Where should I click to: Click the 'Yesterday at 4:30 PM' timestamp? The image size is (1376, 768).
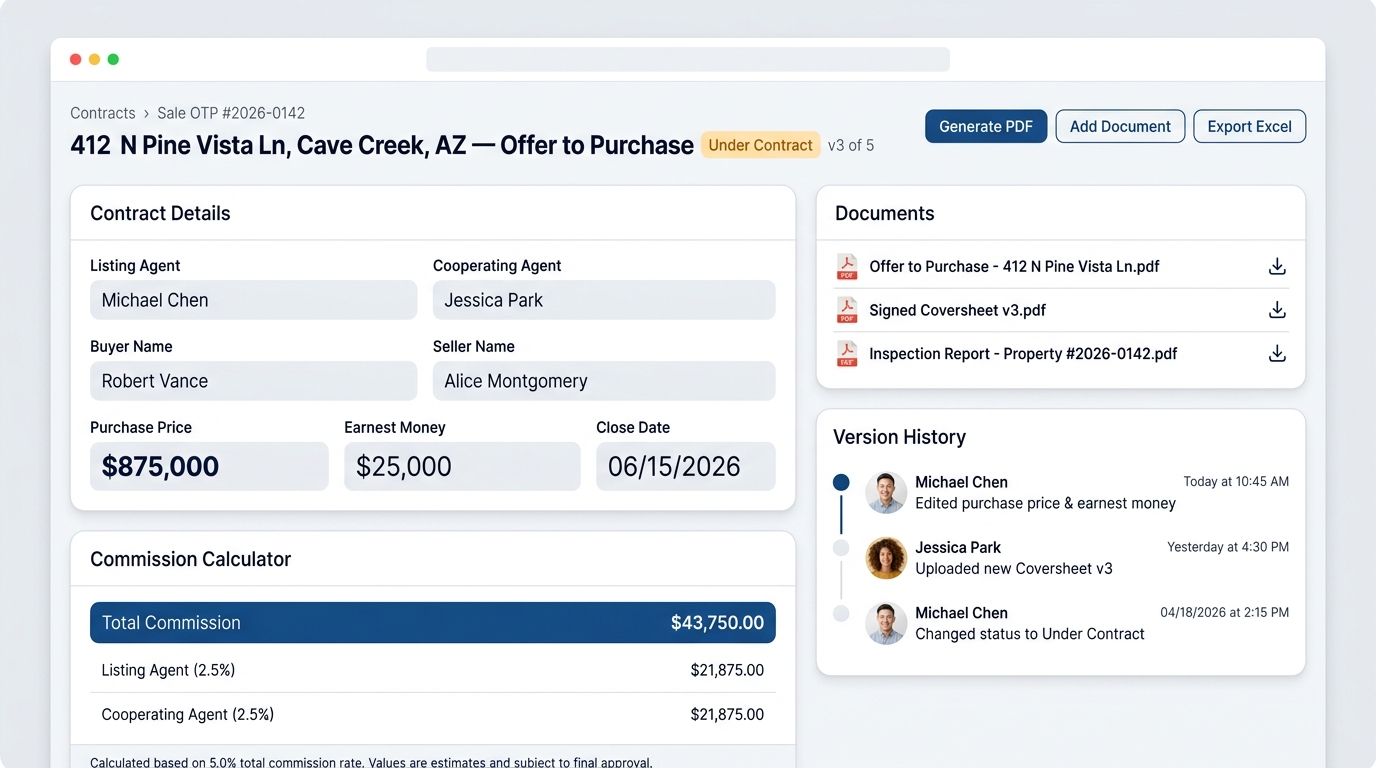coord(1228,547)
